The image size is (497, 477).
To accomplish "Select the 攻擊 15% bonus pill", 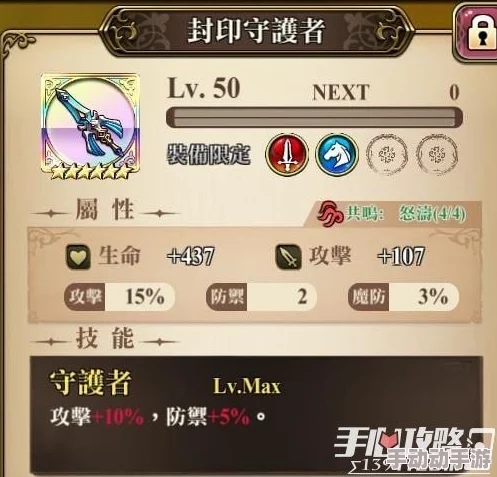I will click(x=119, y=297).
